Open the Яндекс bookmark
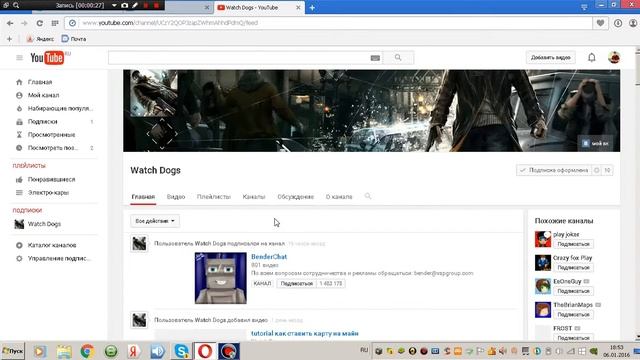 [40, 39]
